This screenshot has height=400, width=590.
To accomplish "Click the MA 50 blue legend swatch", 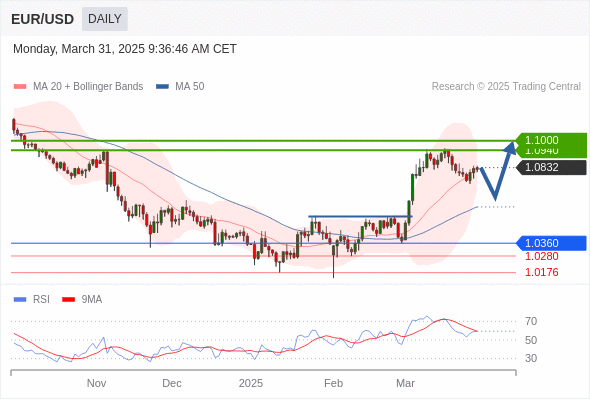I will tap(162, 87).
